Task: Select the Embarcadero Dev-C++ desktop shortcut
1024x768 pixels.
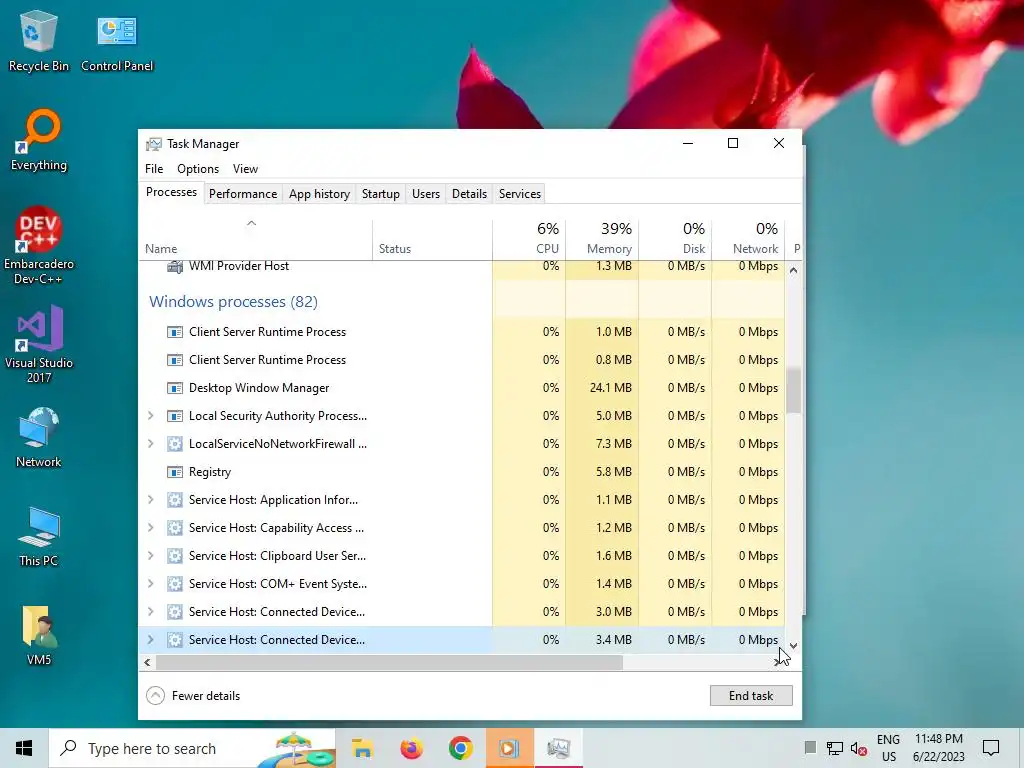Action: click(39, 246)
